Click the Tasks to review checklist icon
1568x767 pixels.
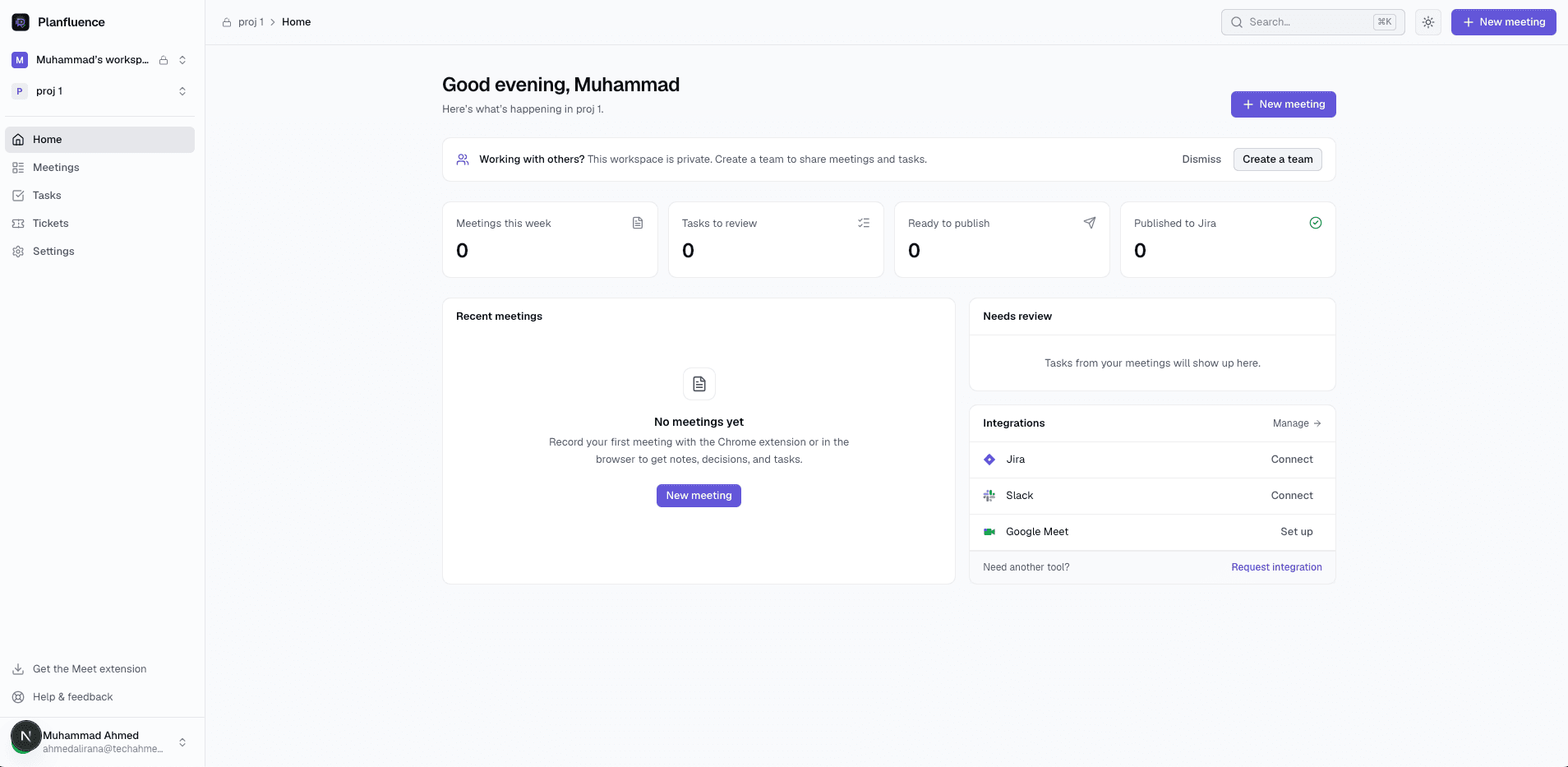pos(864,223)
